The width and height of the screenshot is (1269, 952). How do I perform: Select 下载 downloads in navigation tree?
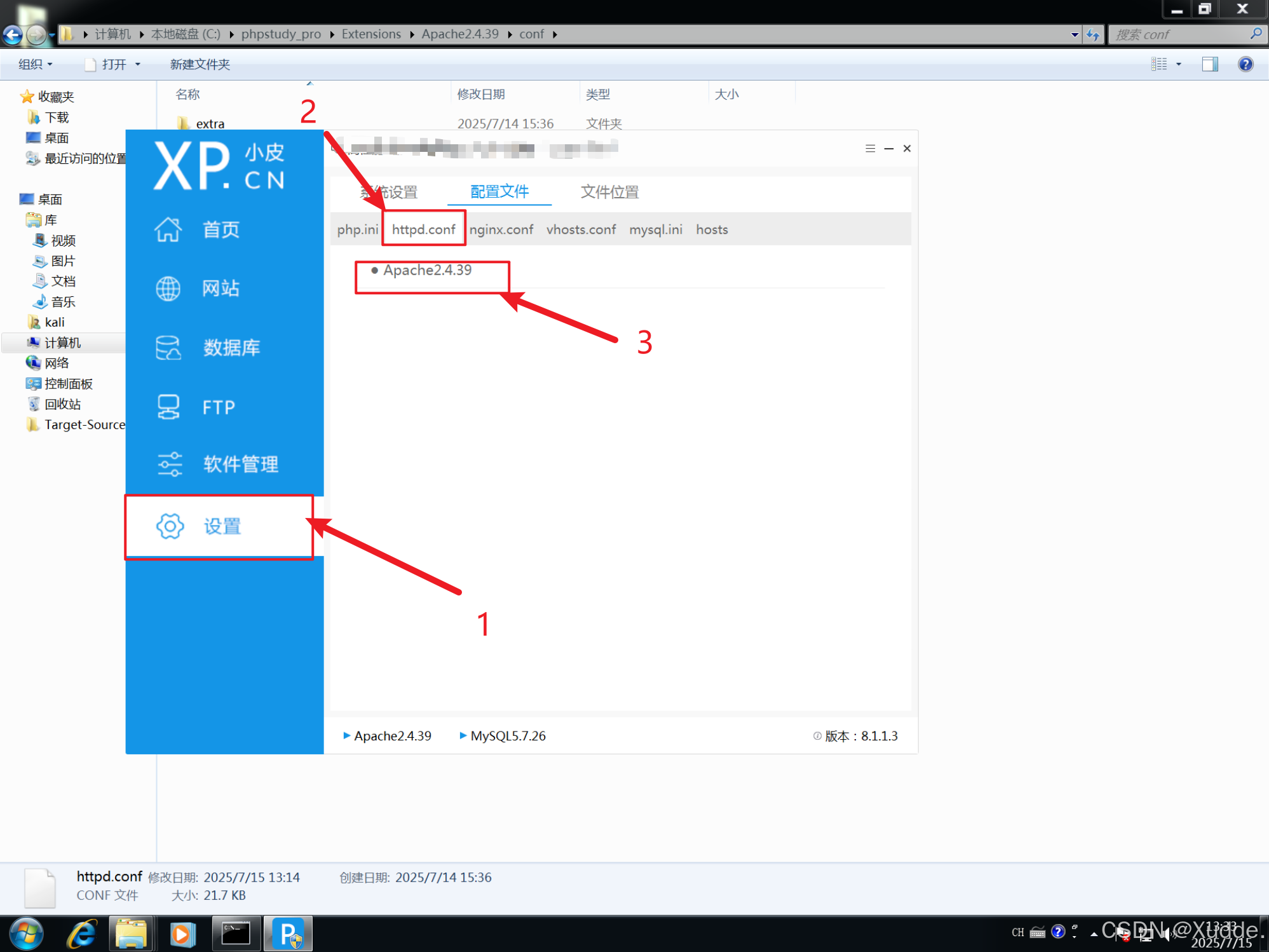coord(48,117)
